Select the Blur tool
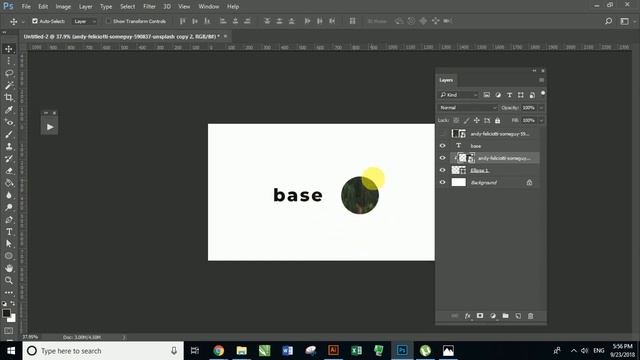This screenshot has height=360, width=640. [9, 196]
